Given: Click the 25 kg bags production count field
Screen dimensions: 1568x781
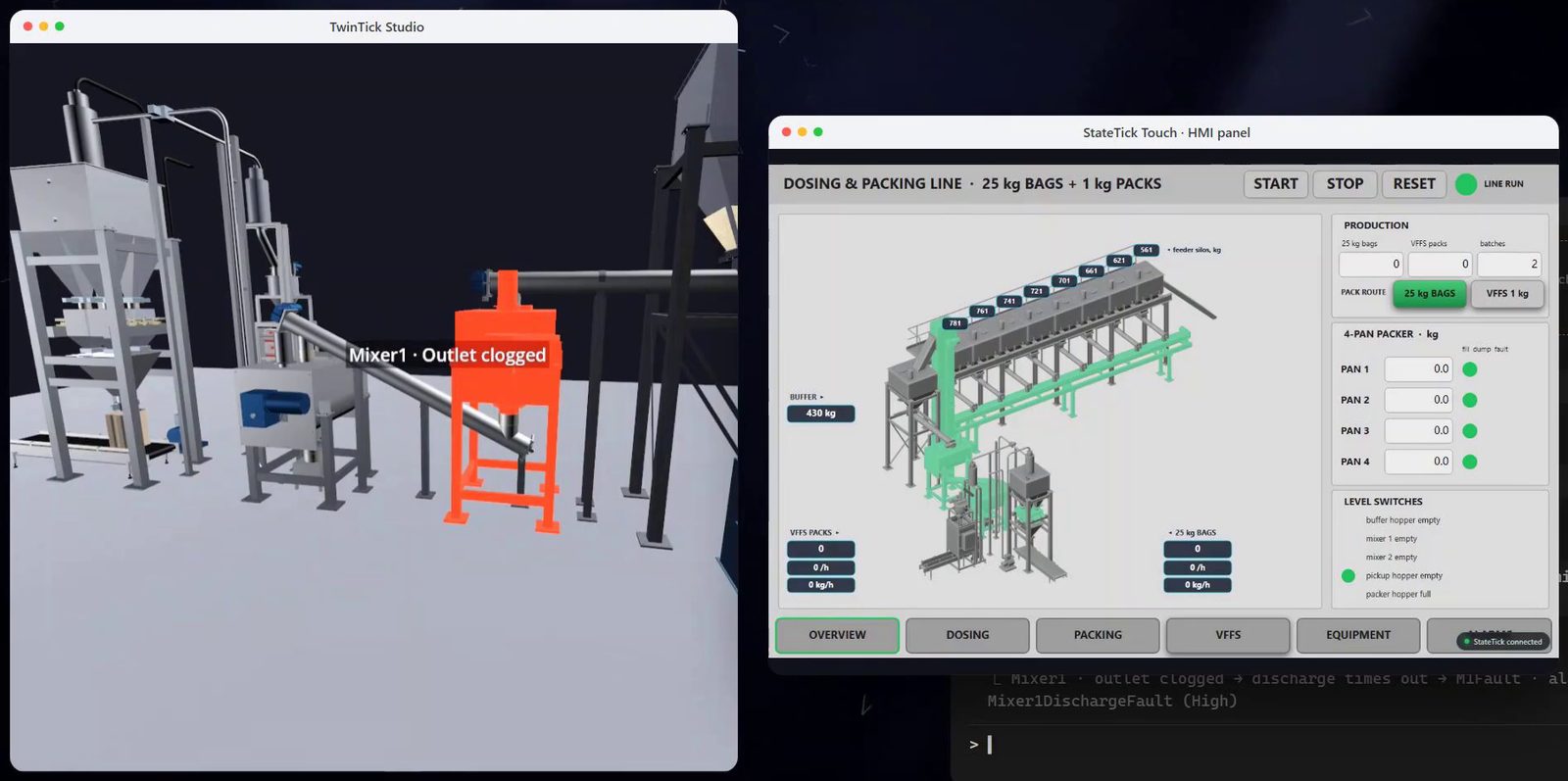Looking at the screenshot, I should coord(1371,264).
